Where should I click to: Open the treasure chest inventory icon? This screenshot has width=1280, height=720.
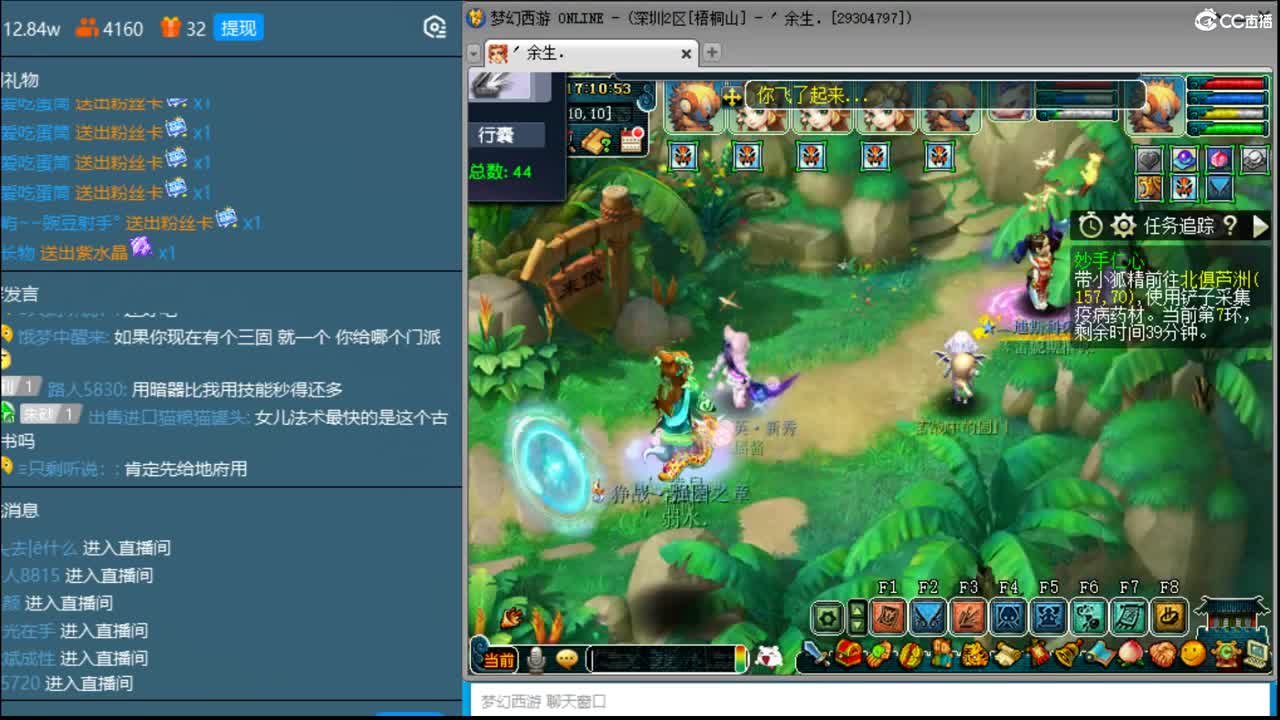tap(849, 656)
